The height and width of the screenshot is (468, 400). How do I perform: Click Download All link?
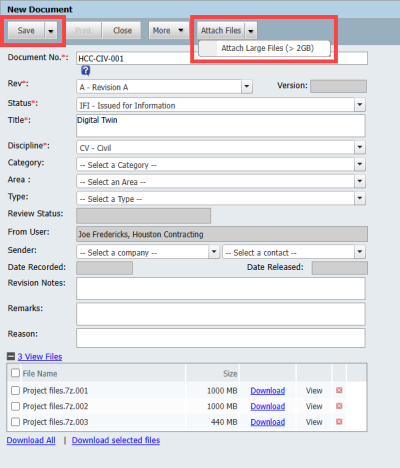[x=31, y=440]
